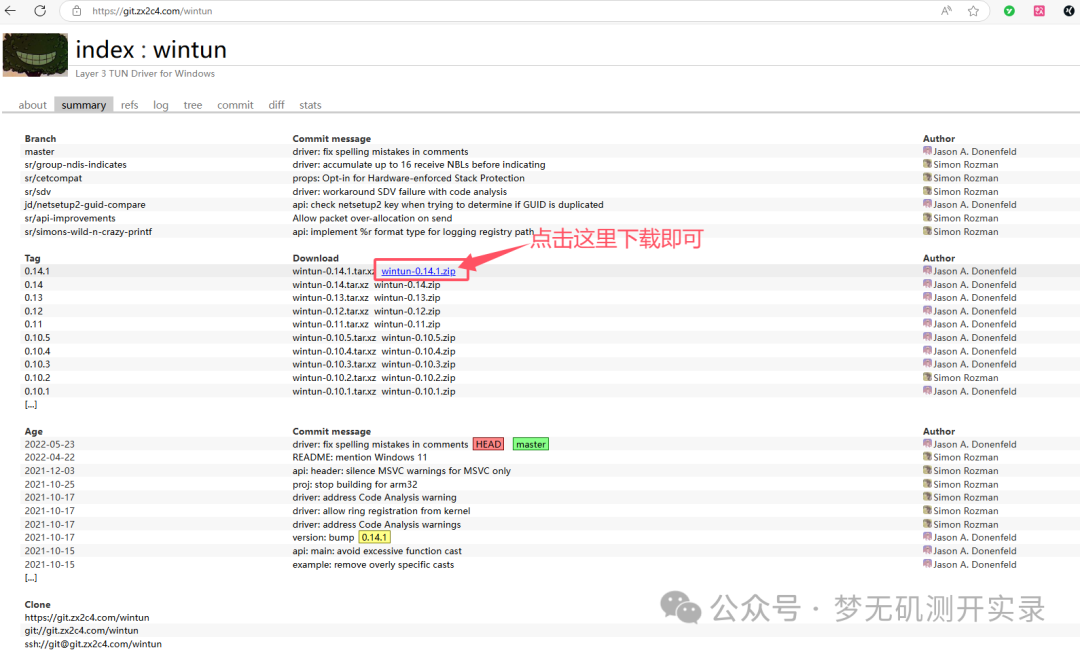Click the site info lock icon
Viewport: 1080px width, 652px height.
coord(77,11)
